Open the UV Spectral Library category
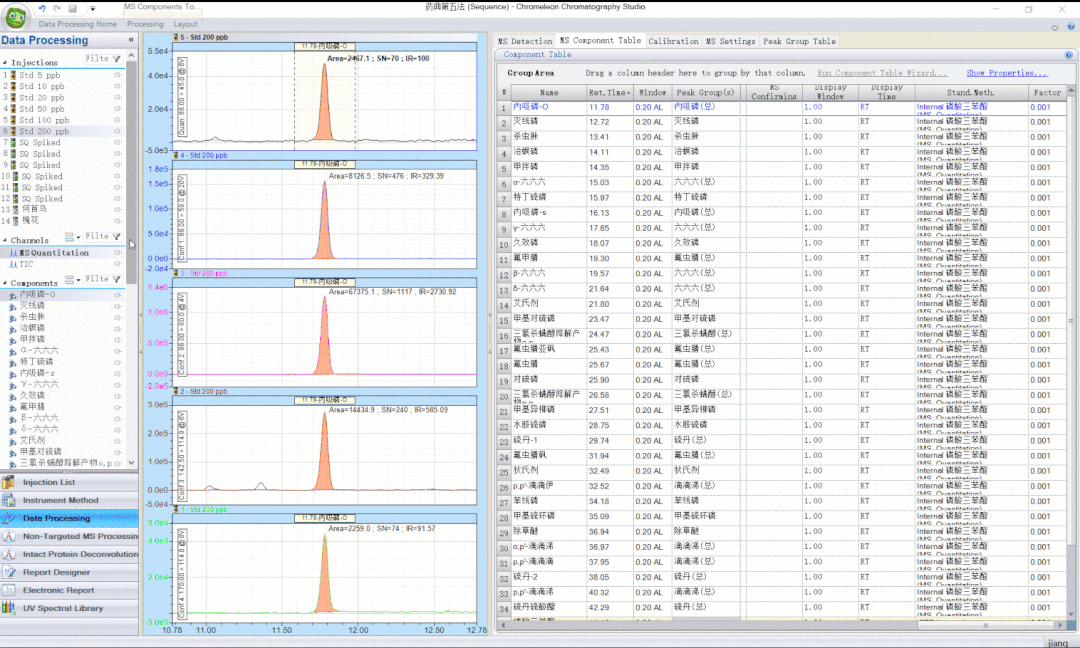The image size is (1080, 648). (62, 608)
